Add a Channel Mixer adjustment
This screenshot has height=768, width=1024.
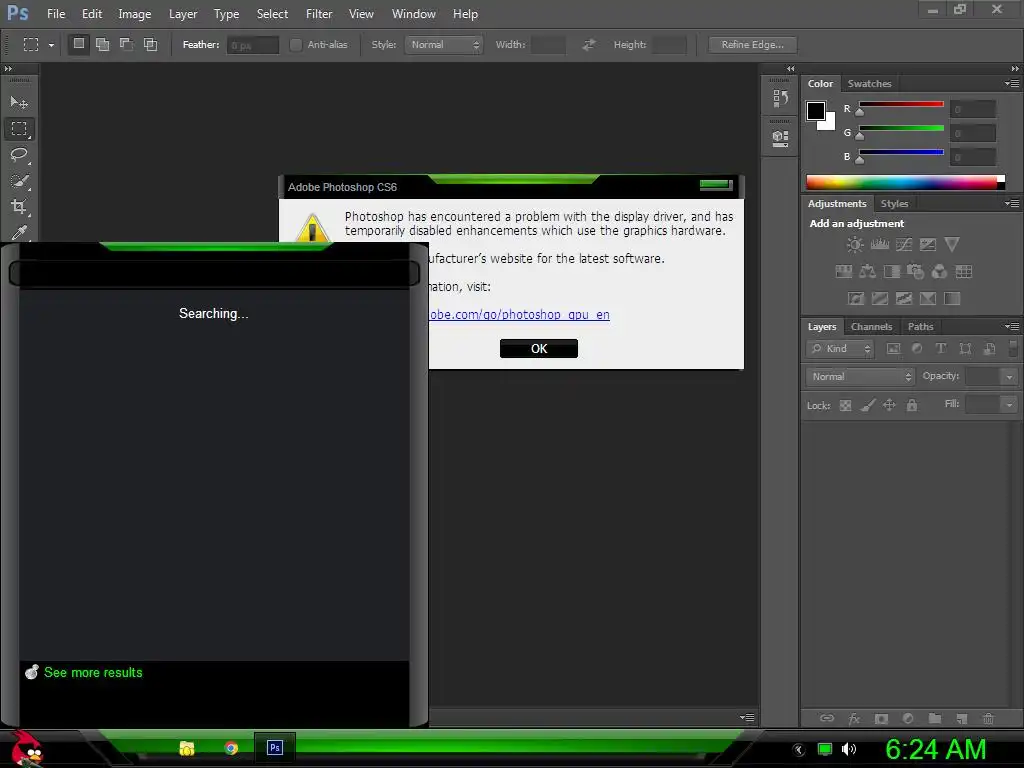pos(939,272)
